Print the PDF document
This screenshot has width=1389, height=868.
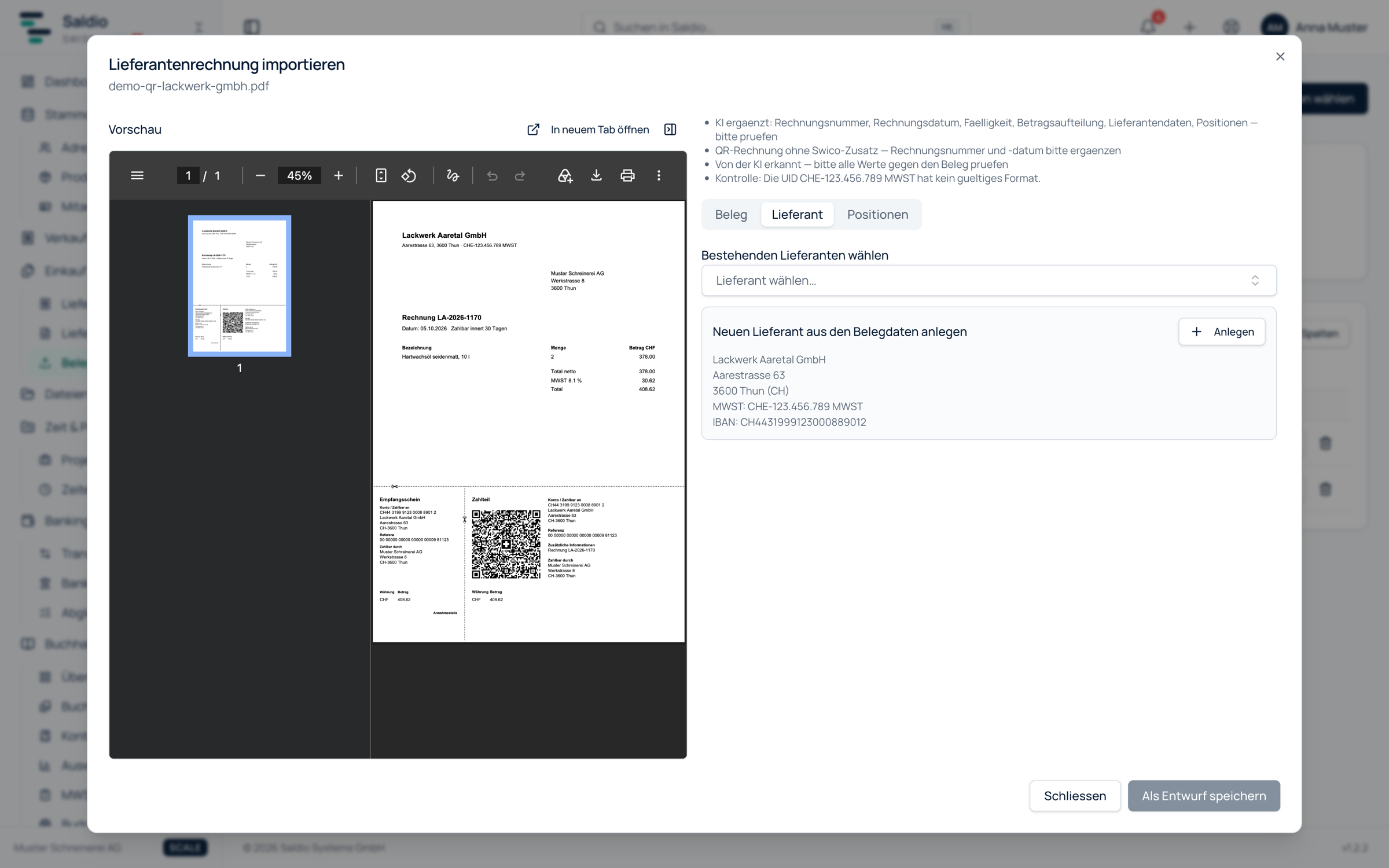627,175
